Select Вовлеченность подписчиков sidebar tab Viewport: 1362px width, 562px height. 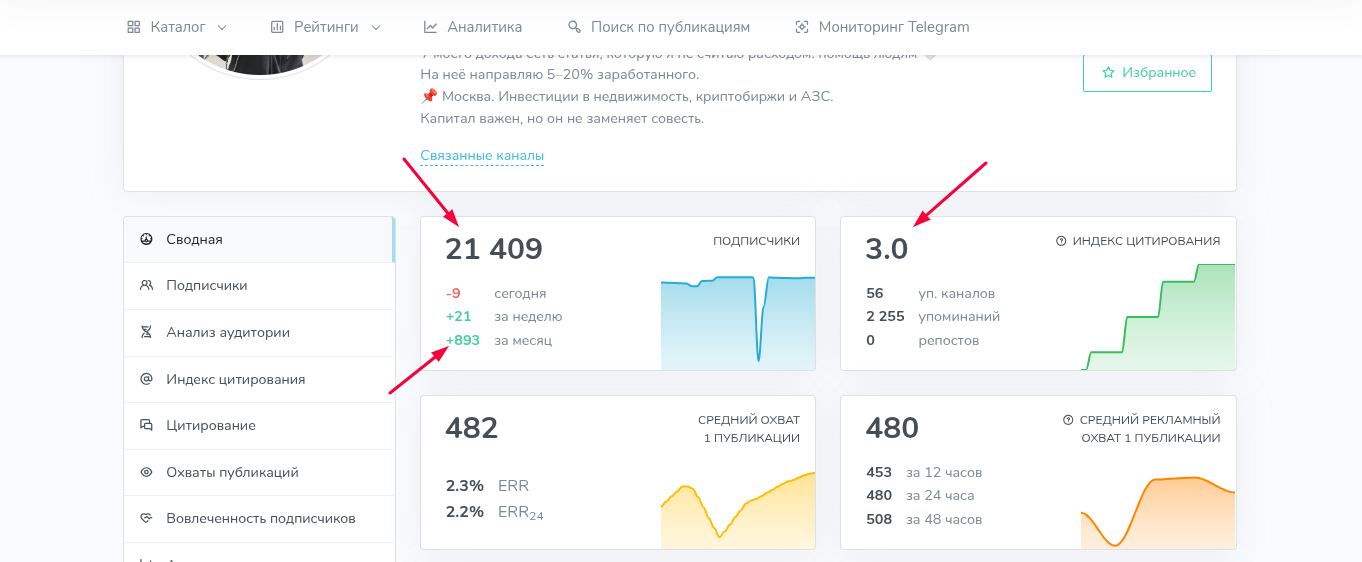pos(259,518)
